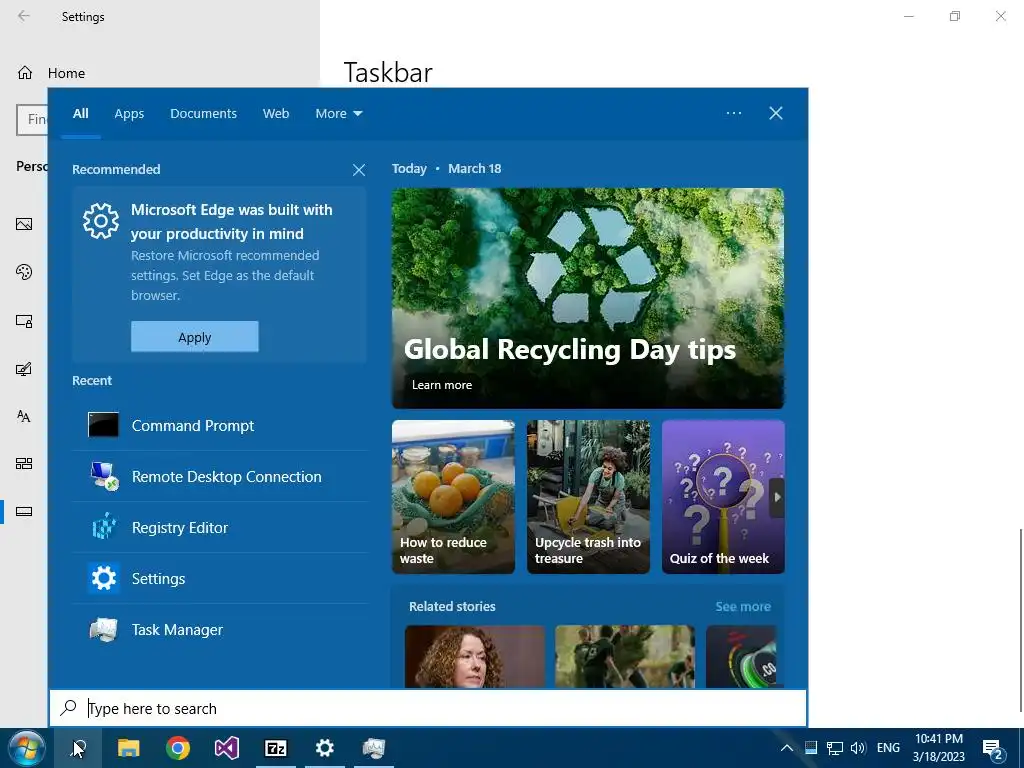Open search panel options ellipsis
This screenshot has height=768, width=1024.
tap(734, 113)
